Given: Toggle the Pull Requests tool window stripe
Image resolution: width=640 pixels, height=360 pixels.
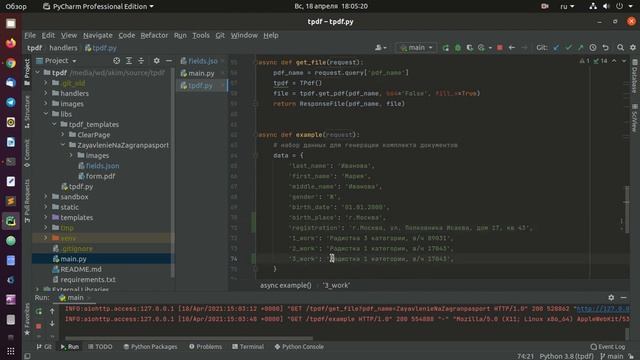Looking at the screenshot, I should (x=27, y=201).
